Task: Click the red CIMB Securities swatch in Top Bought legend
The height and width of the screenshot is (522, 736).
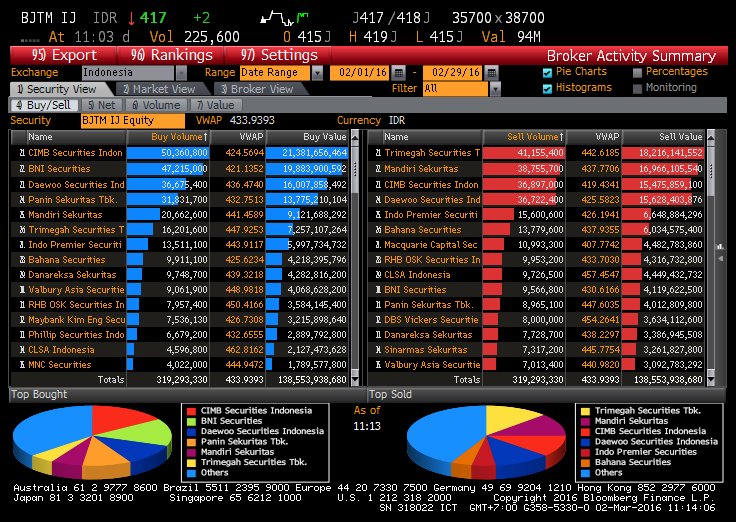Action: [x=191, y=411]
